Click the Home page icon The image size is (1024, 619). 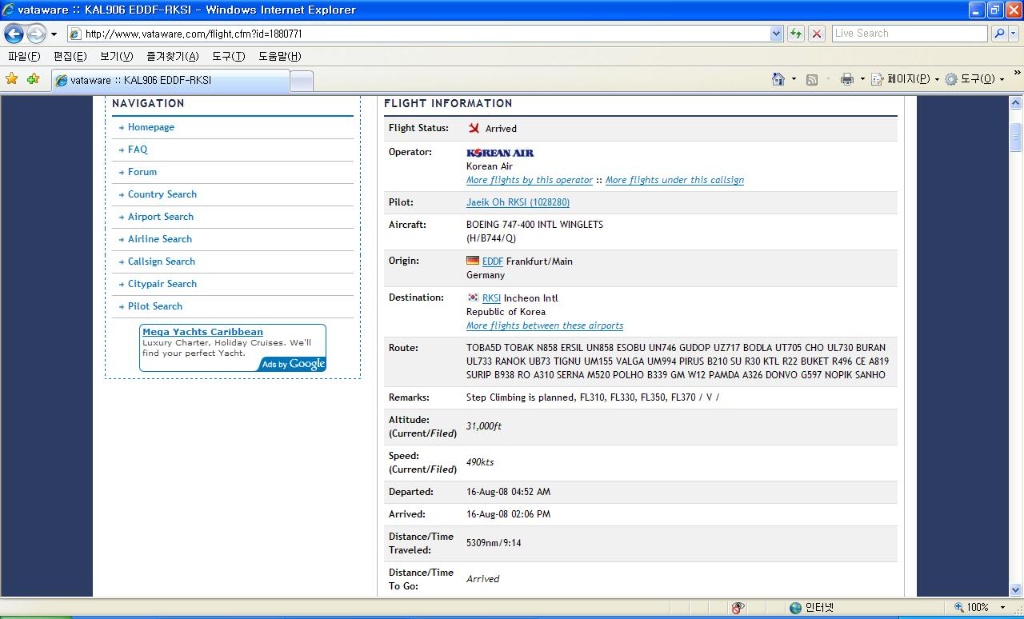click(x=778, y=79)
